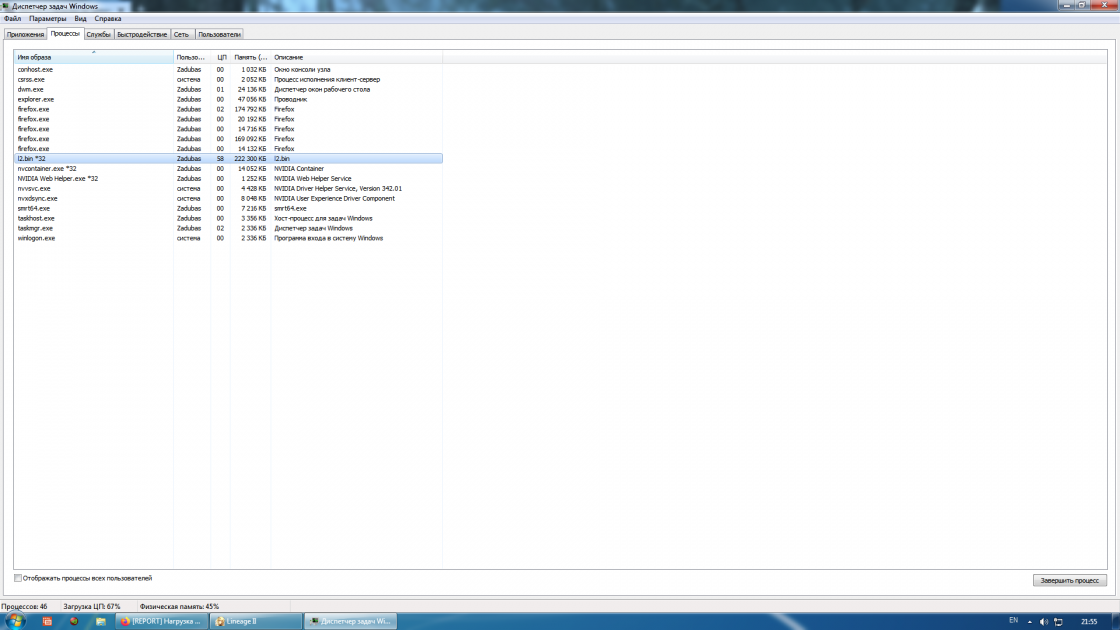Open the Справка menu

pos(108,18)
